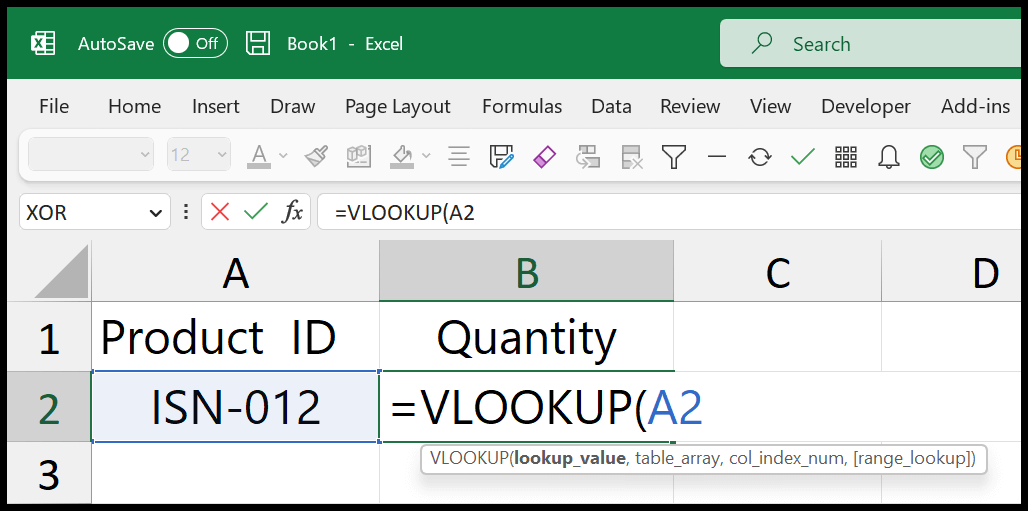Select column C header

(778, 271)
